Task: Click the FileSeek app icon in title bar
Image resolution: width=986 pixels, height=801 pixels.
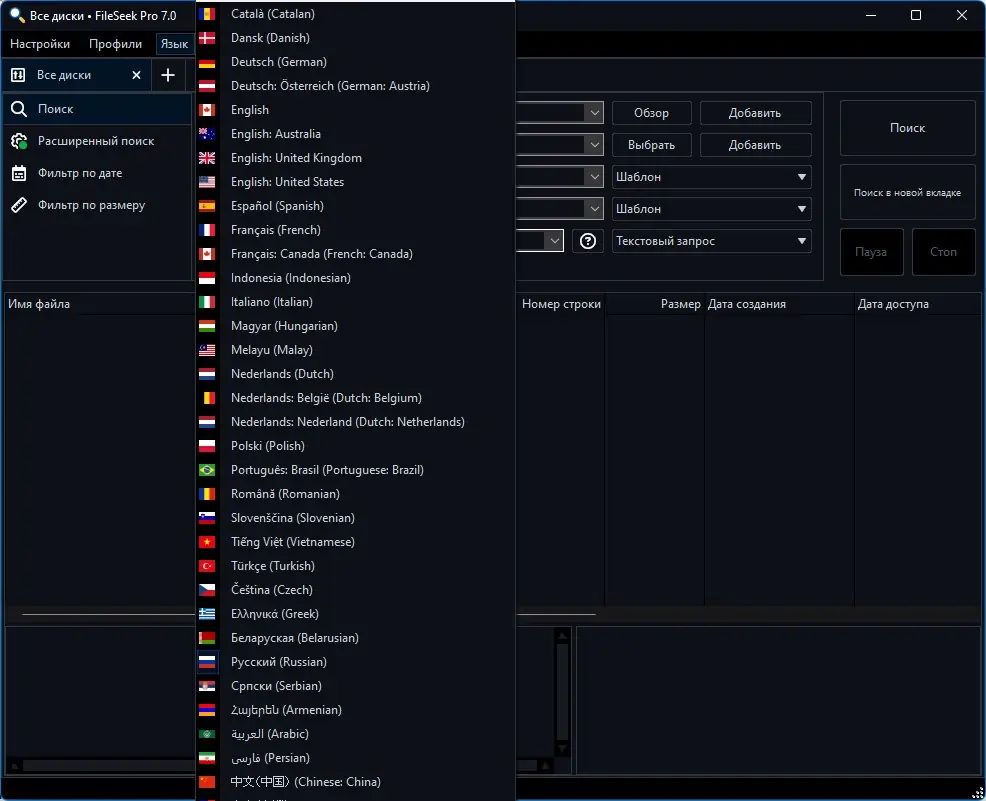Action: click(x=17, y=16)
